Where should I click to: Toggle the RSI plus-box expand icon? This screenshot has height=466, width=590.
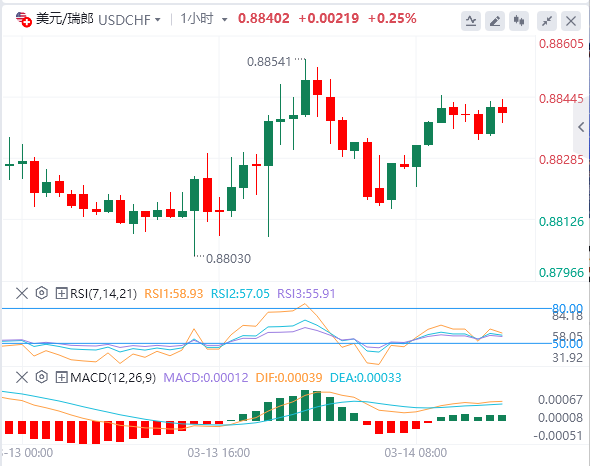[61, 293]
